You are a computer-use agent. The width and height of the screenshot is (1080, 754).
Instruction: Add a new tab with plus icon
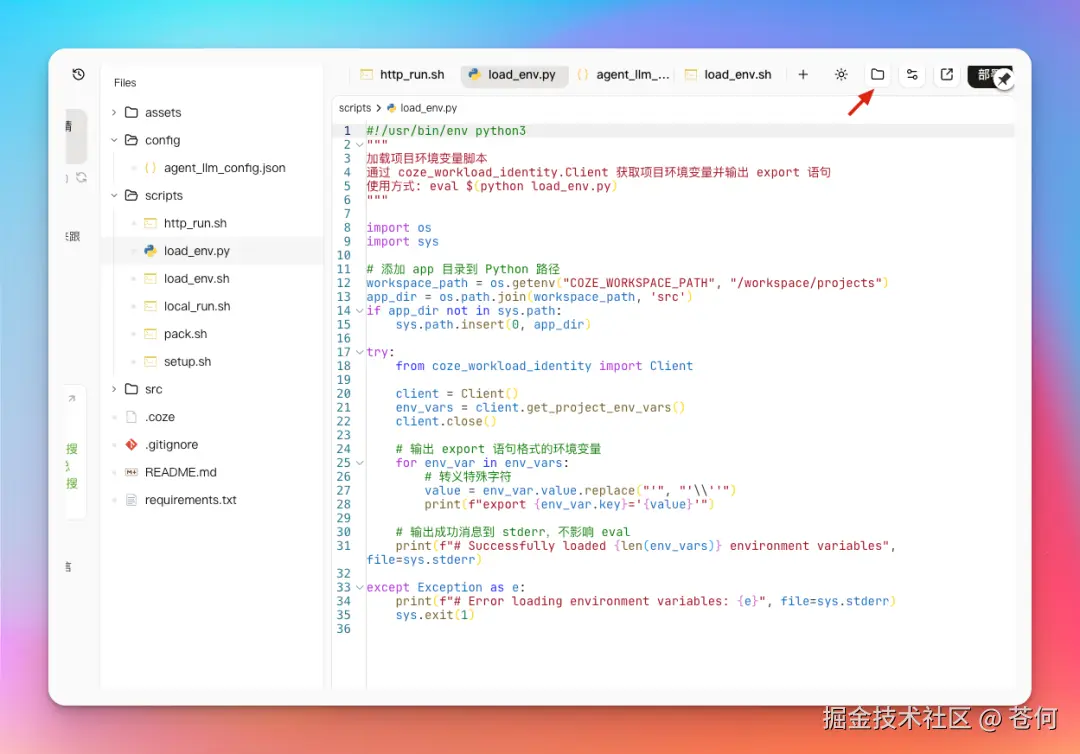[x=803, y=74]
